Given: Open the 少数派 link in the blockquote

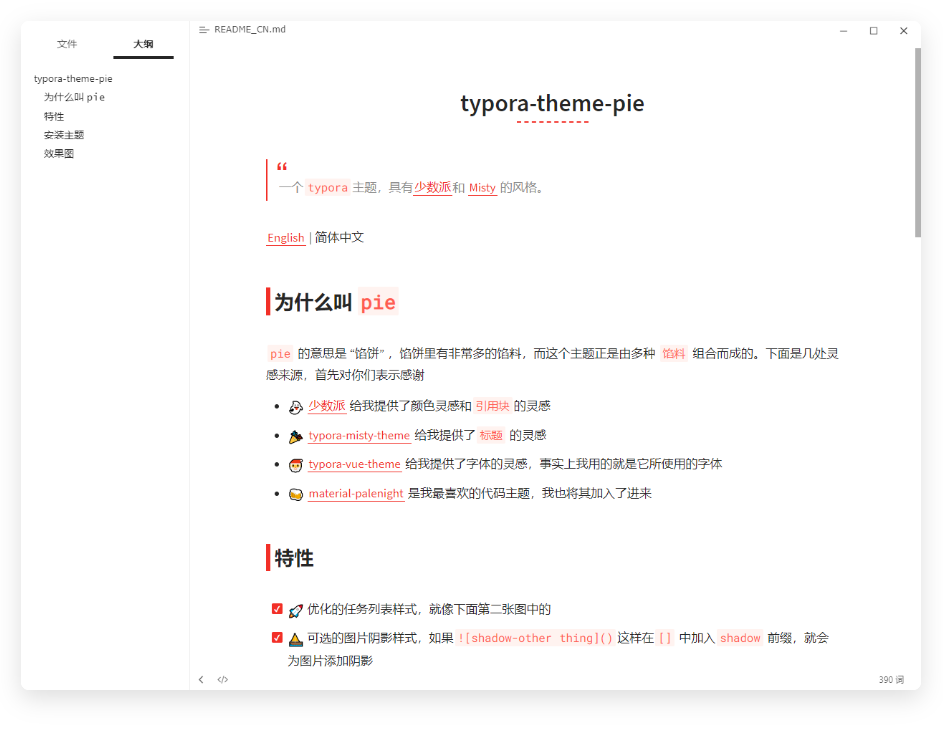Looking at the screenshot, I should point(432,188).
